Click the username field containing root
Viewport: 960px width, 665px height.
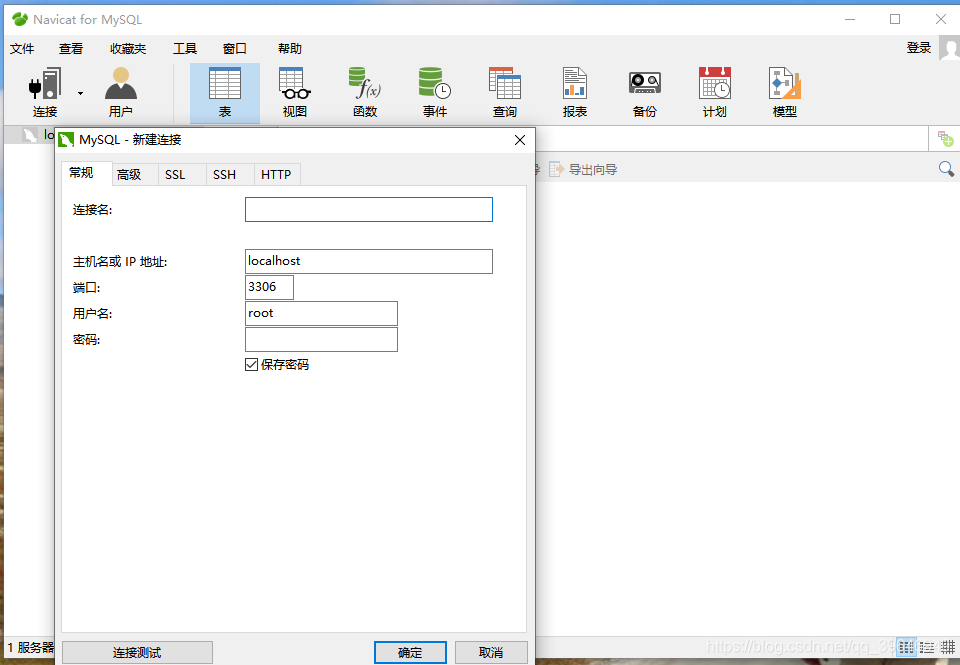click(321, 313)
